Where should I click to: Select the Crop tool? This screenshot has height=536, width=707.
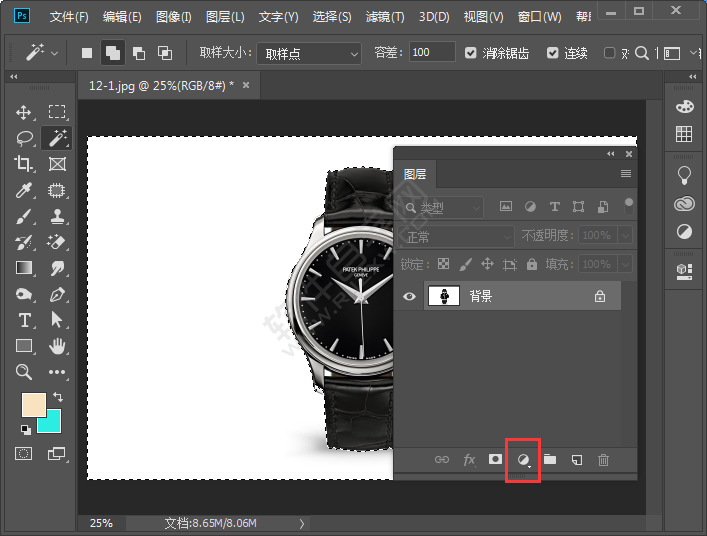click(24, 164)
